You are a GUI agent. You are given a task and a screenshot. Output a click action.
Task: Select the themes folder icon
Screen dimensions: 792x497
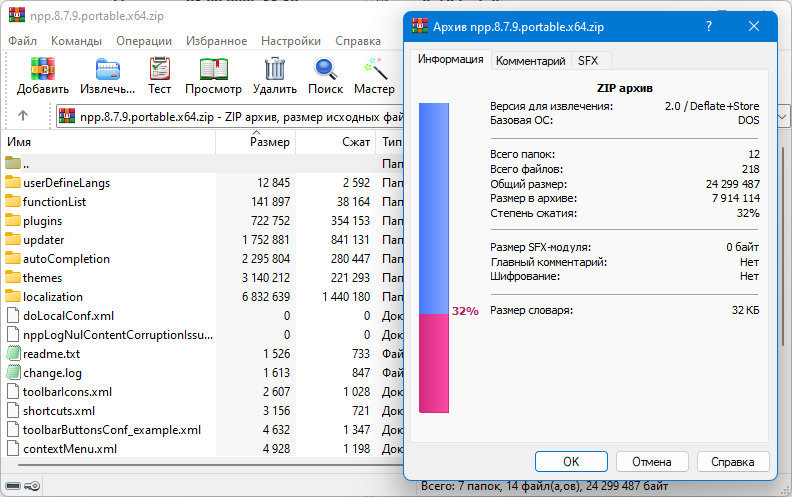13,277
